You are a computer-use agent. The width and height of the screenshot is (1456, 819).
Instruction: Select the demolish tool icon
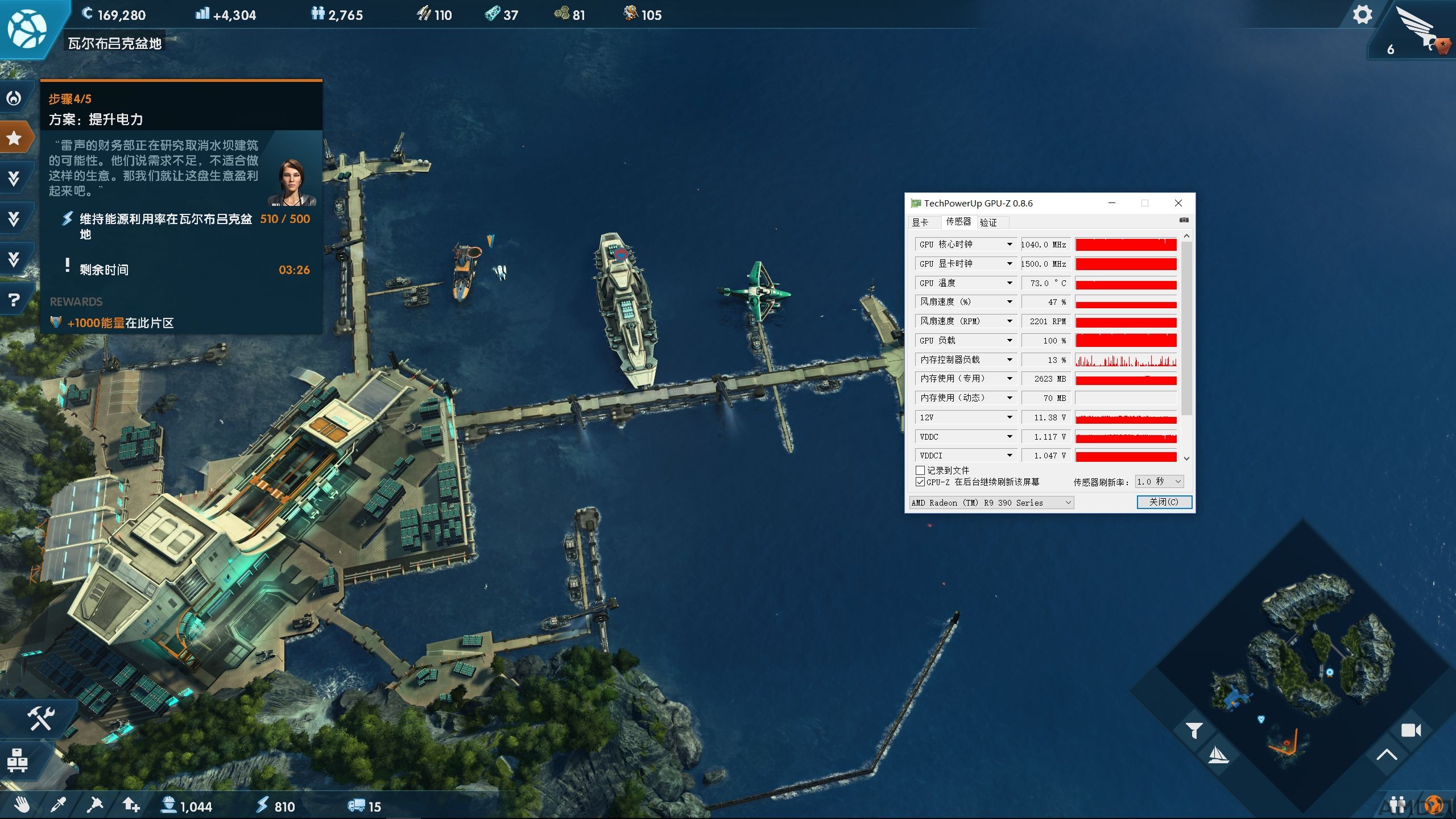tap(94, 805)
